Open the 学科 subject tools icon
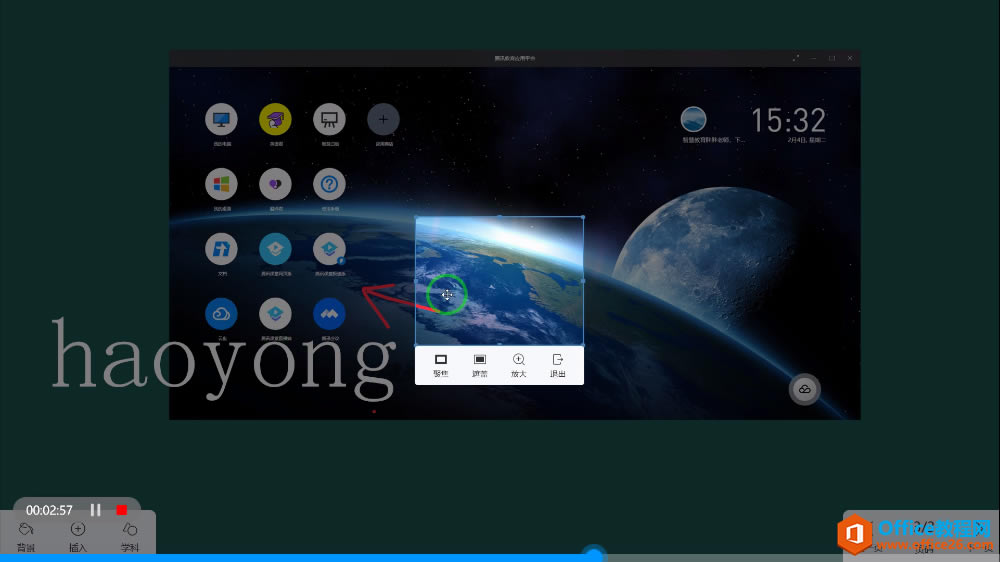Image resolution: width=1000 pixels, height=562 pixels. (129, 537)
